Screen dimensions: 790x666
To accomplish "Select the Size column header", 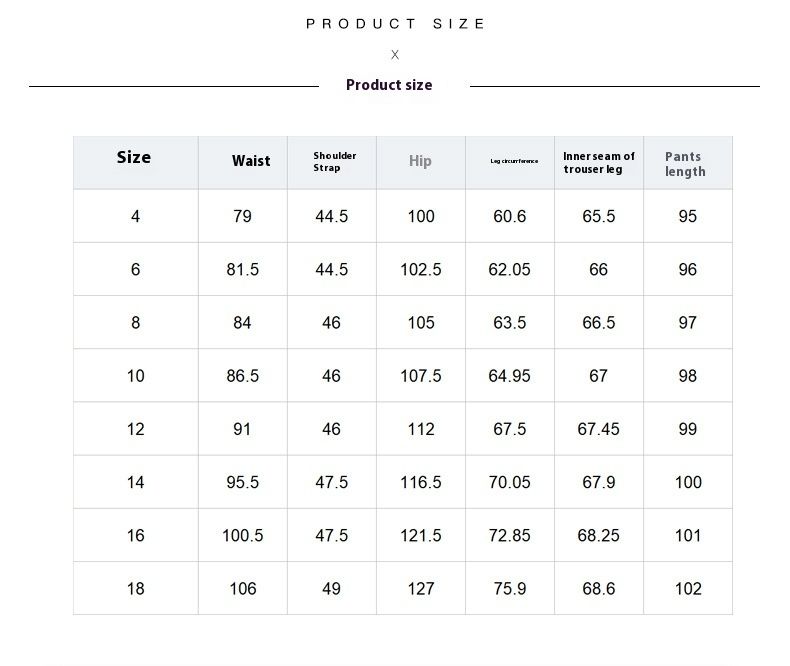I will (x=134, y=157).
